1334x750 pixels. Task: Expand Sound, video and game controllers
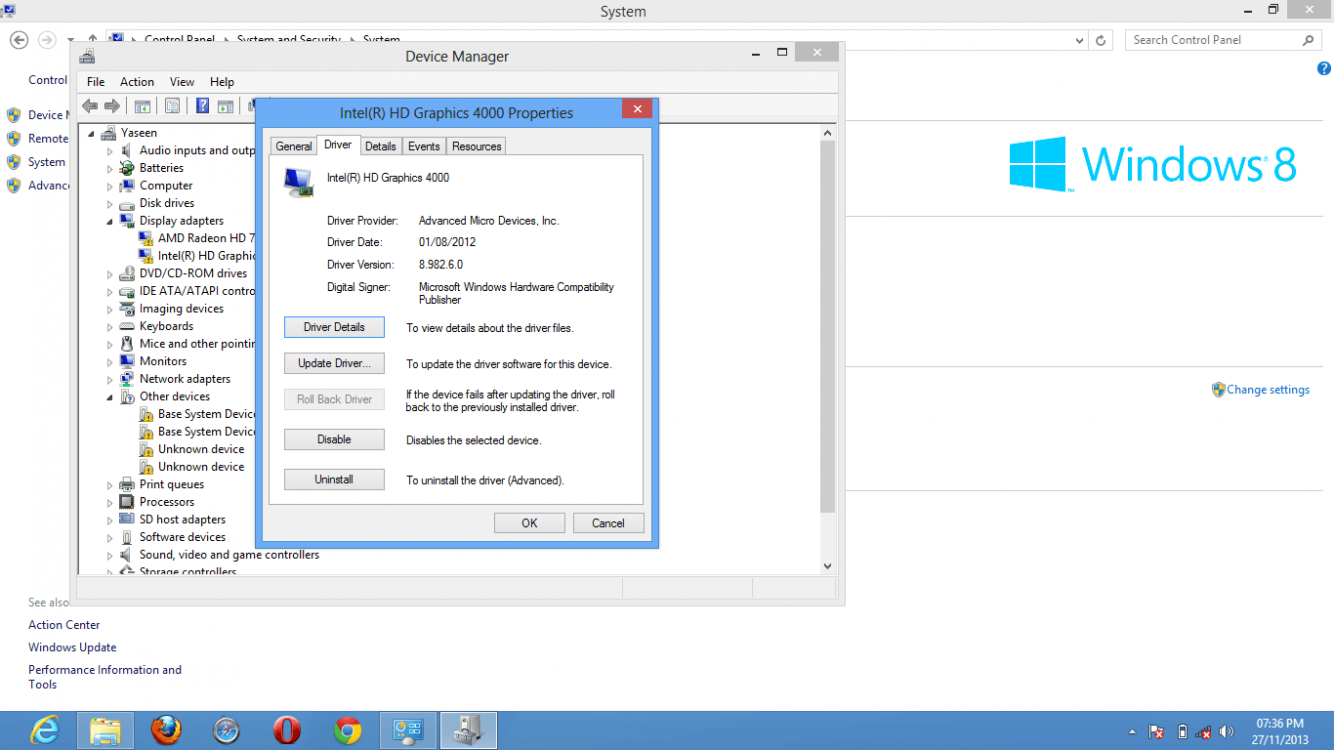[x=110, y=555]
